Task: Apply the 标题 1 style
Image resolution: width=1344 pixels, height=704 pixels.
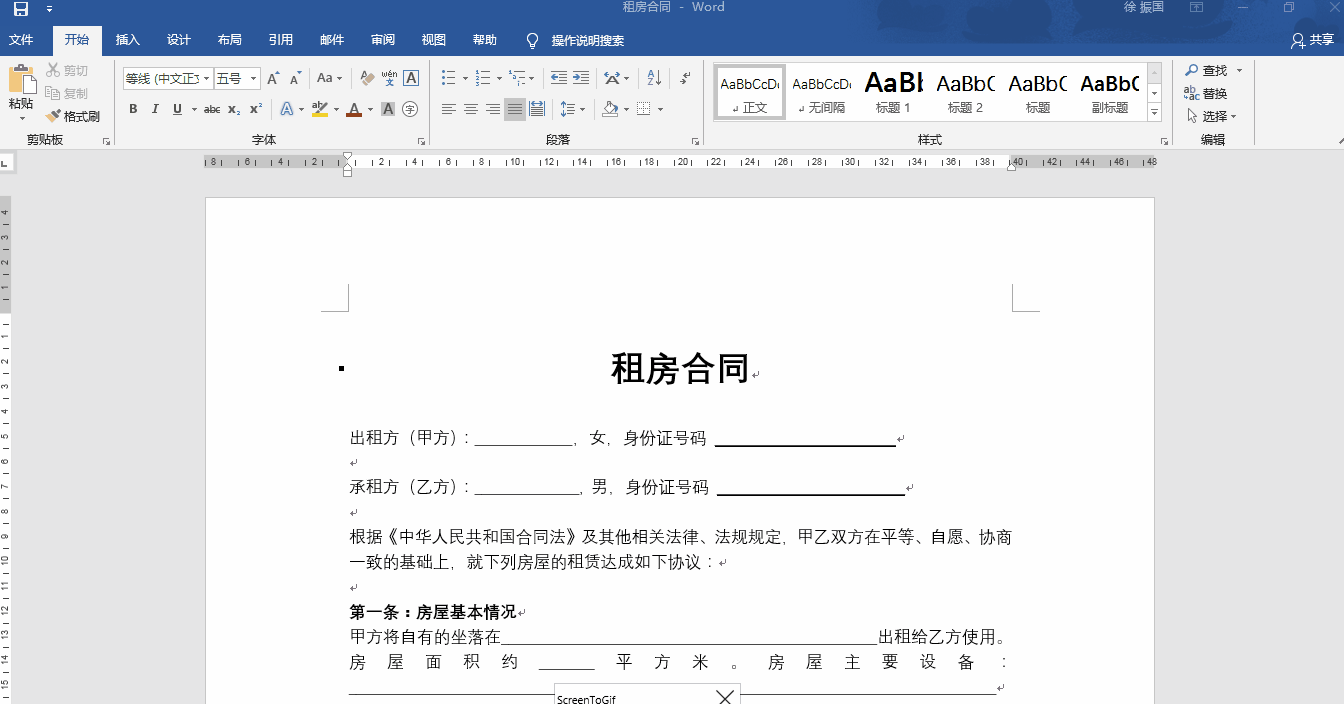Action: pyautogui.click(x=893, y=92)
